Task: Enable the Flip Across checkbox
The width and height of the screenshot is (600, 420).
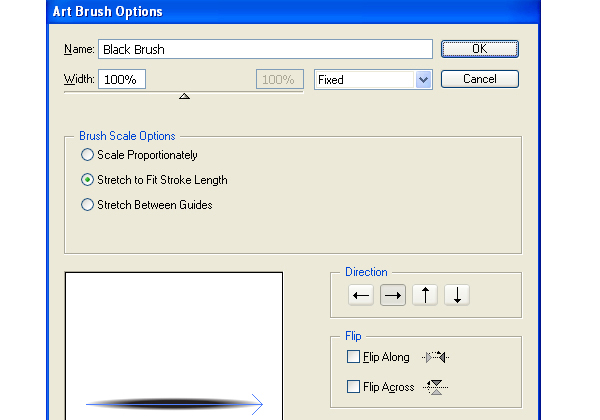Action: pyautogui.click(x=353, y=386)
